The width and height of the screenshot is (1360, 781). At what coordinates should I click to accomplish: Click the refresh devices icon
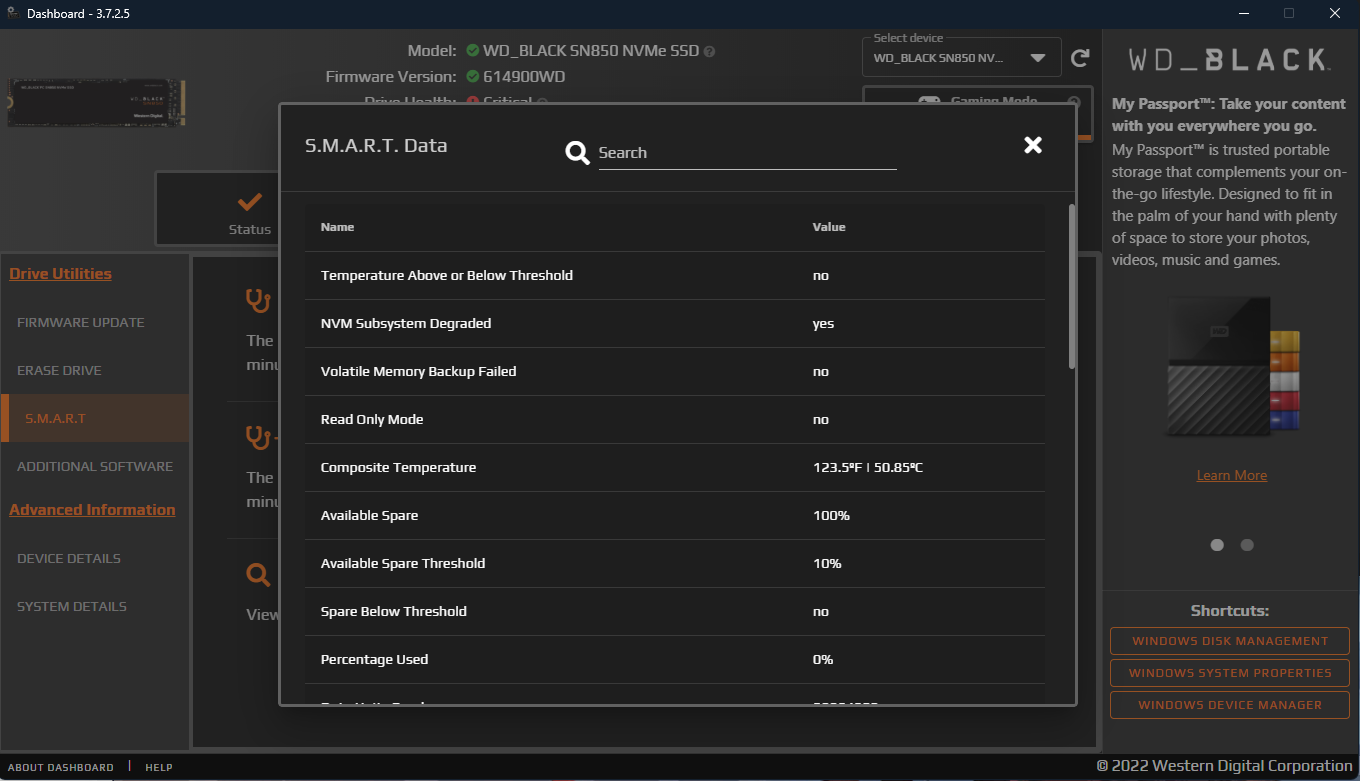[1080, 58]
